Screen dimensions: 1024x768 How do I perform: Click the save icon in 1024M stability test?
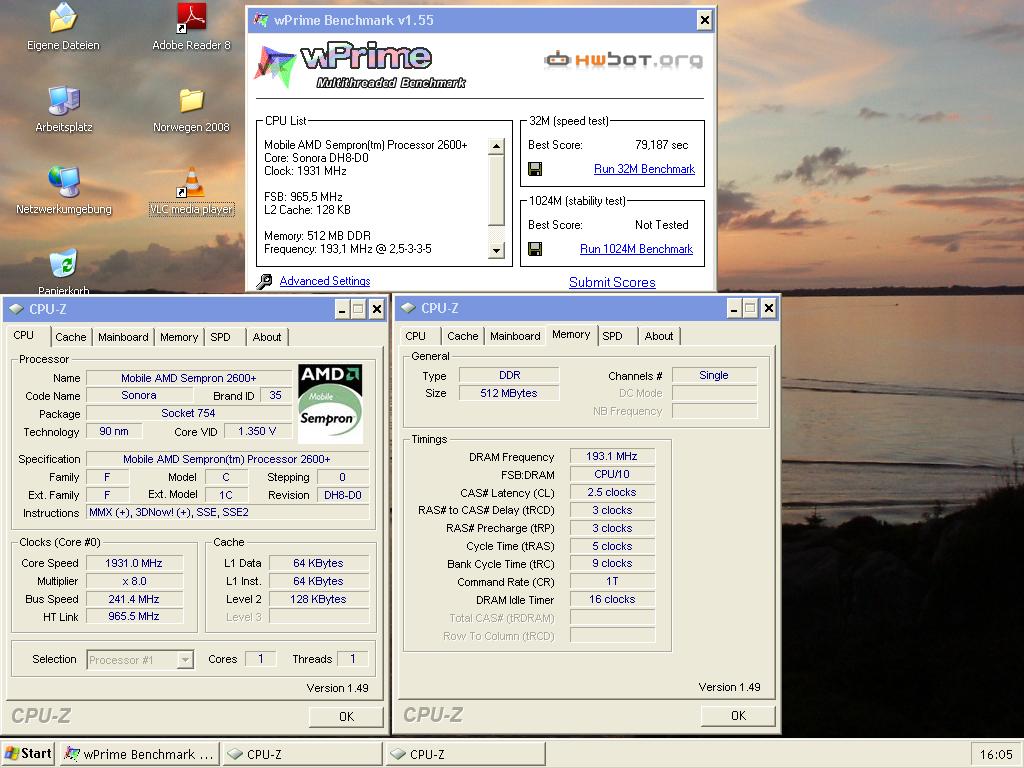coord(535,249)
